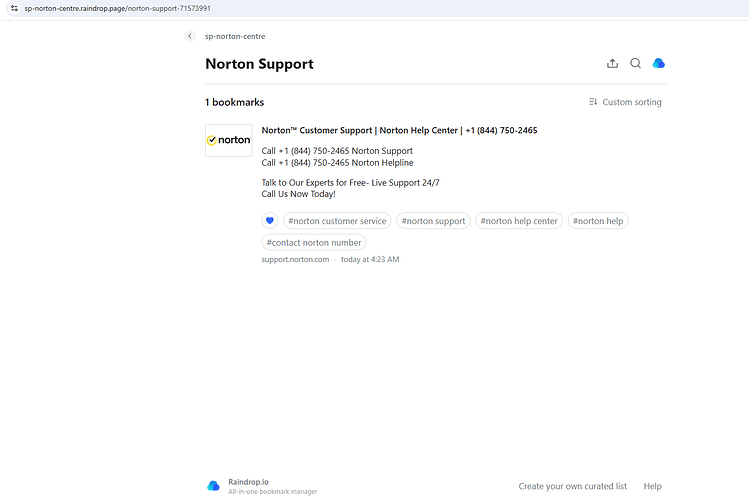749x499 pixels.
Task: Click the browser address bar URL
Action: (x=118, y=8)
